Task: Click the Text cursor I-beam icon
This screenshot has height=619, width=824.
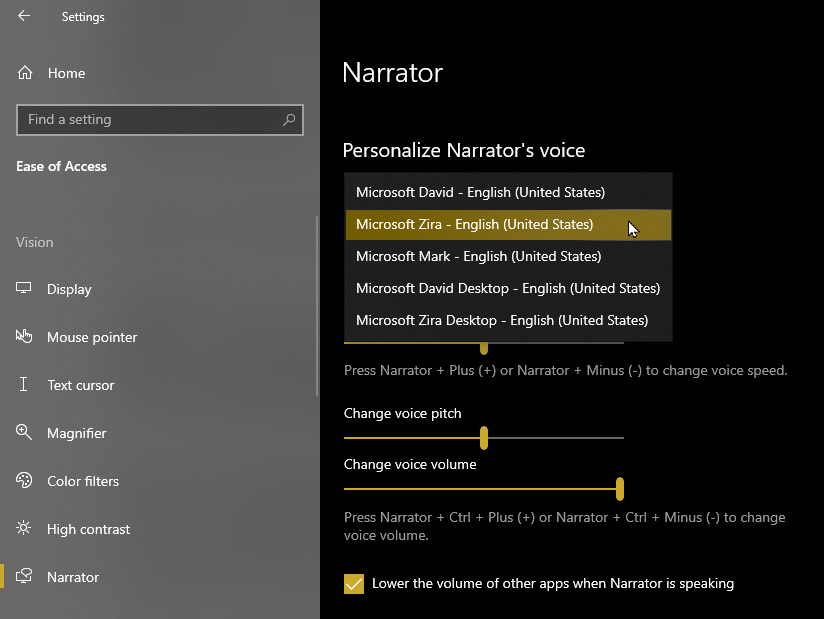Action: (x=23, y=384)
